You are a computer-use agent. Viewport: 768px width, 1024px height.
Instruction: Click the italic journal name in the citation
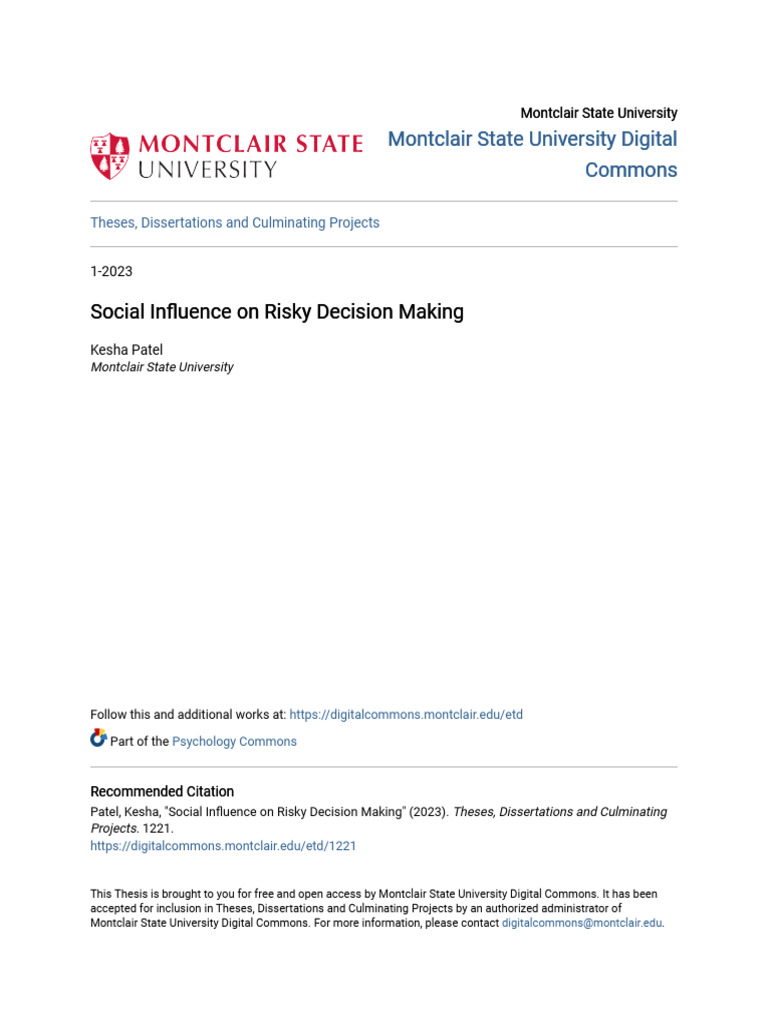560,812
